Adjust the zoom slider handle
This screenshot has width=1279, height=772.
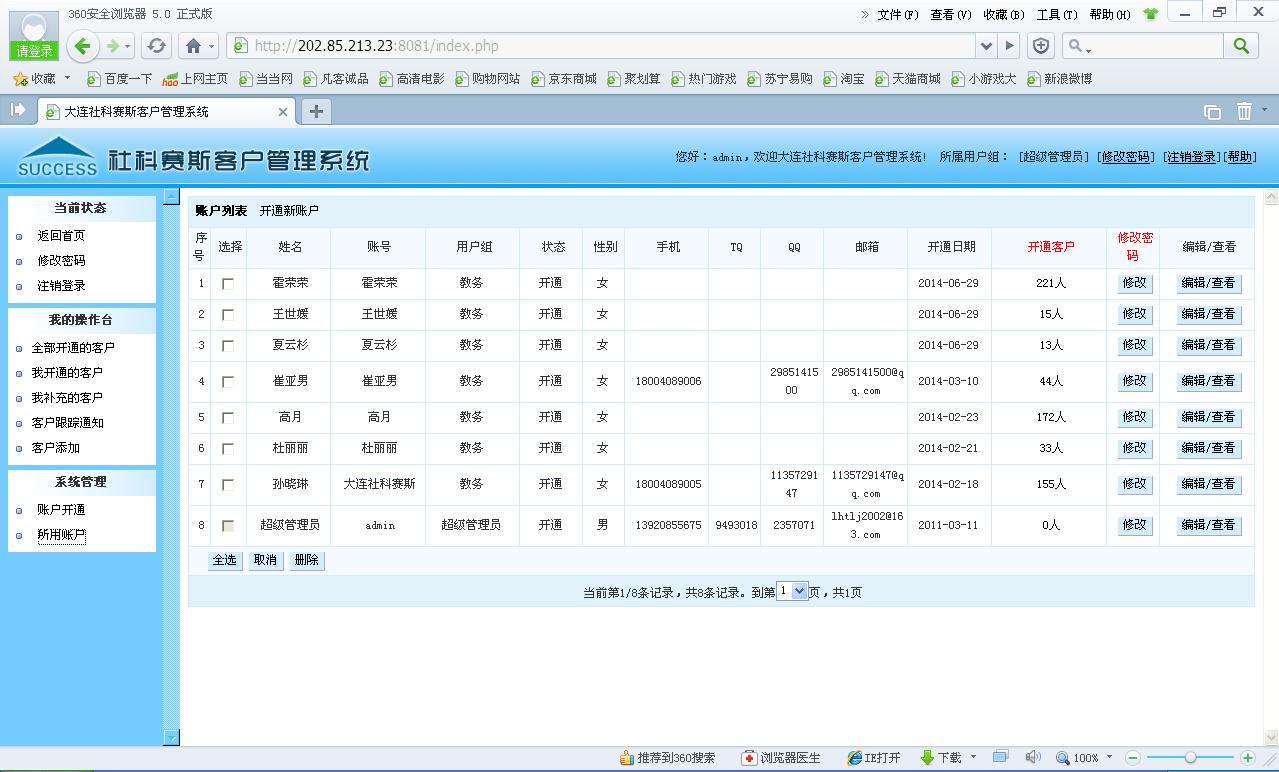pos(1190,758)
